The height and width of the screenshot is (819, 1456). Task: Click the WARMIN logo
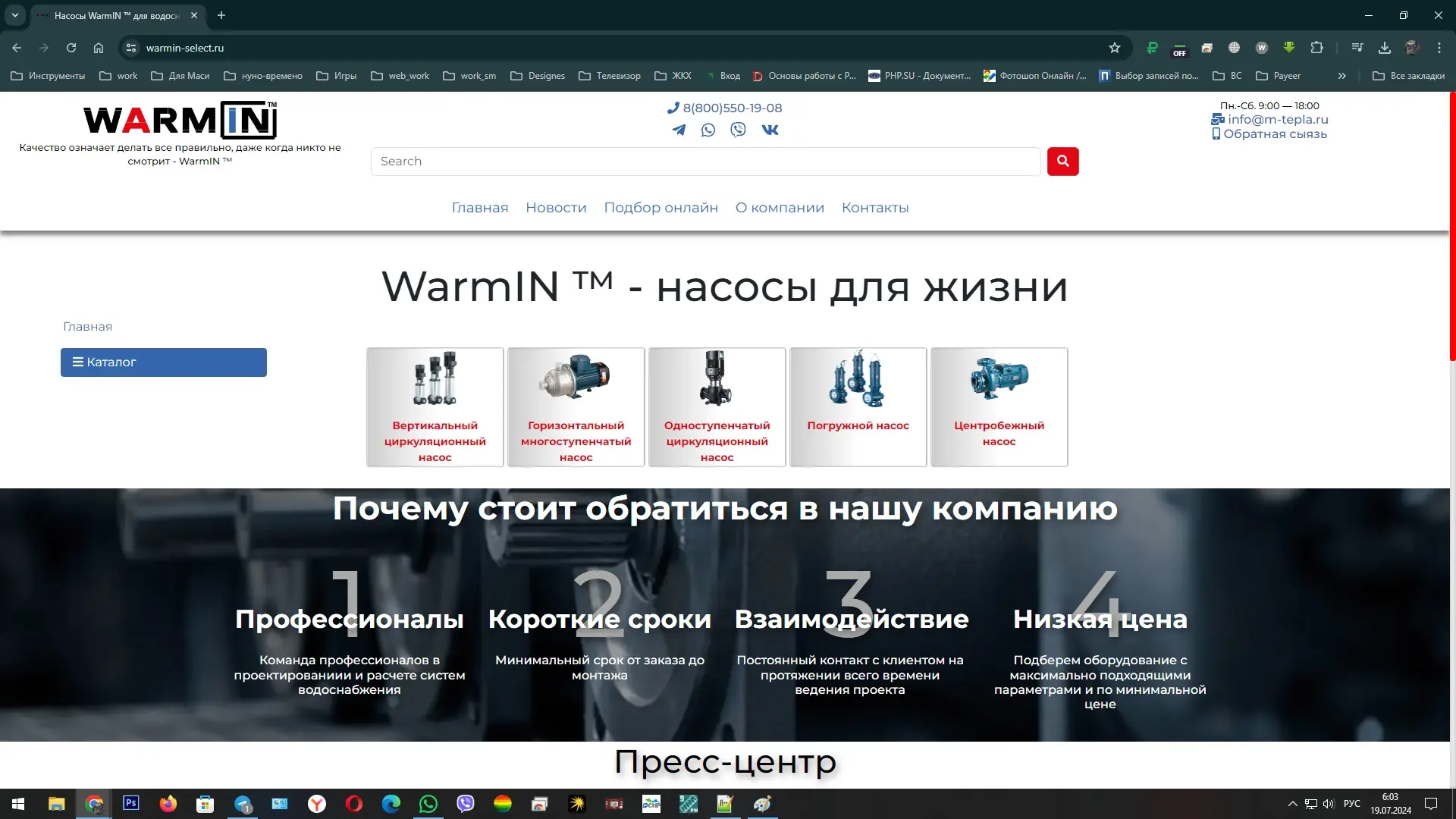point(180,120)
